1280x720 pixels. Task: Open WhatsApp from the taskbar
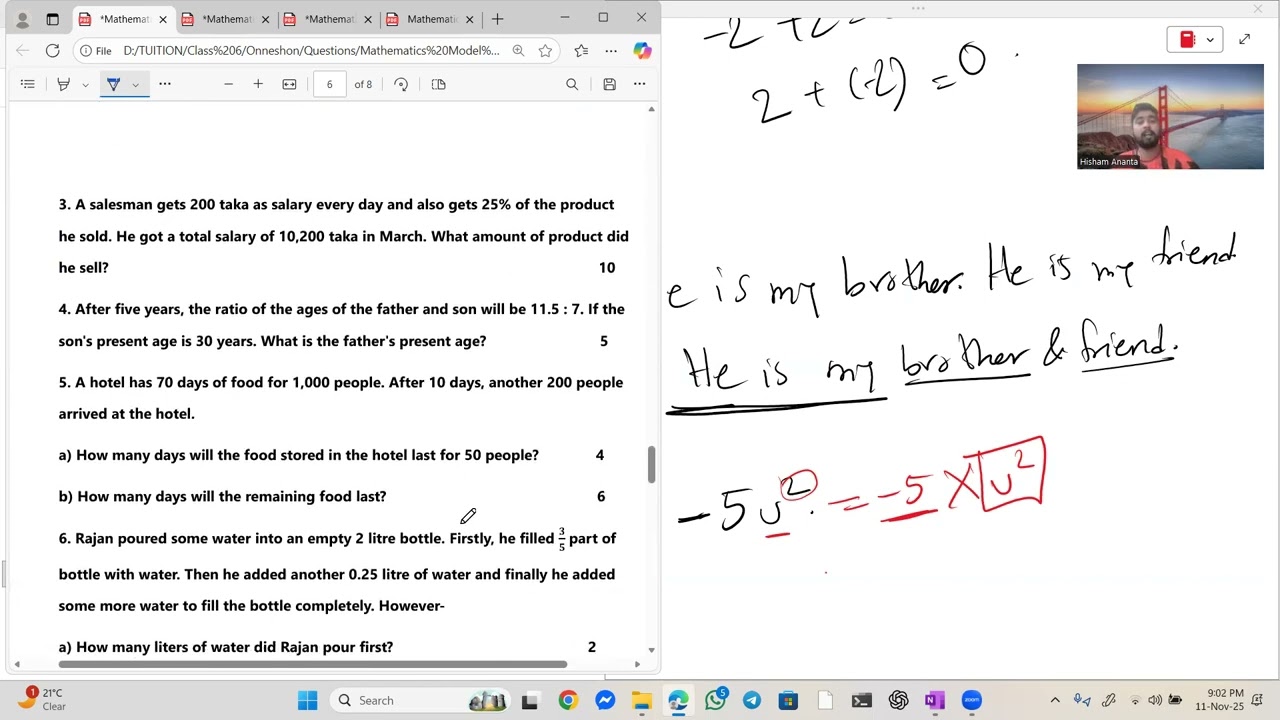[x=715, y=700]
